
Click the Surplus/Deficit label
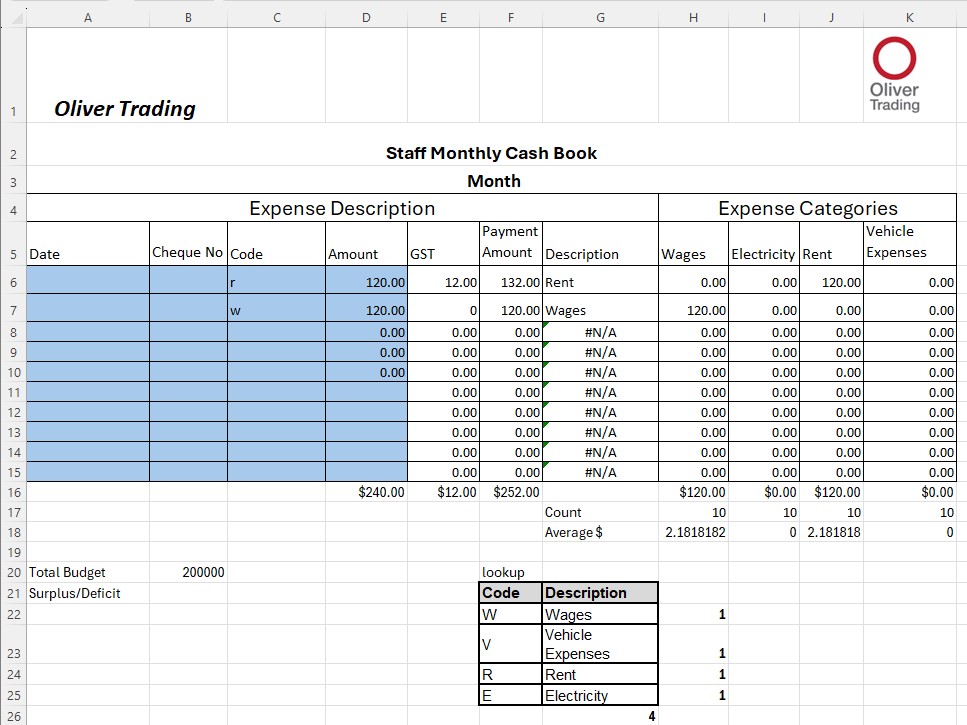(88, 594)
